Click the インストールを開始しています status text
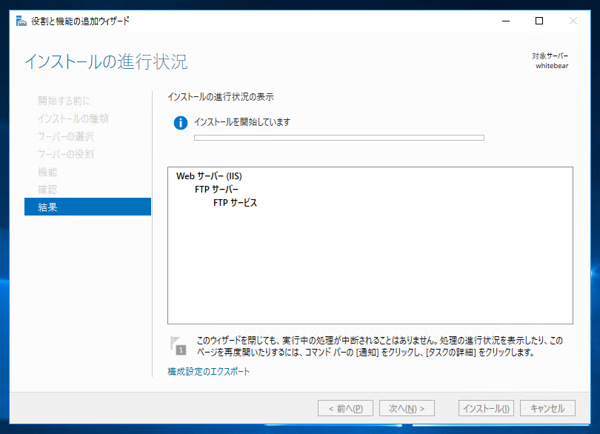Image resolution: width=600 pixels, height=434 pixels. click(242, 122)
